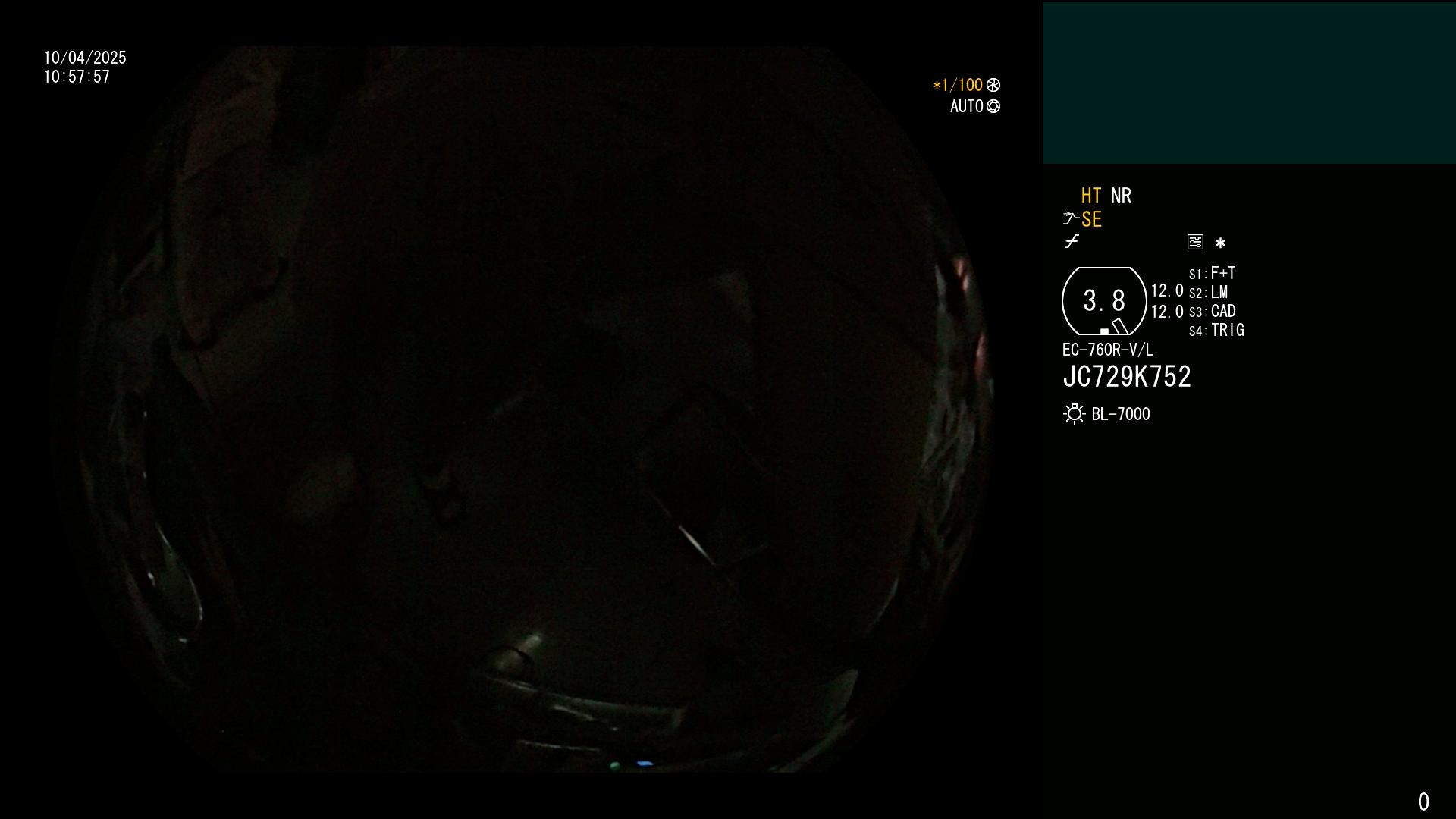Image resolution: width=1456 pixels, height=819 pixels.
Task: Select the S3: CAD switch assignment
Action: point(1212,311)
